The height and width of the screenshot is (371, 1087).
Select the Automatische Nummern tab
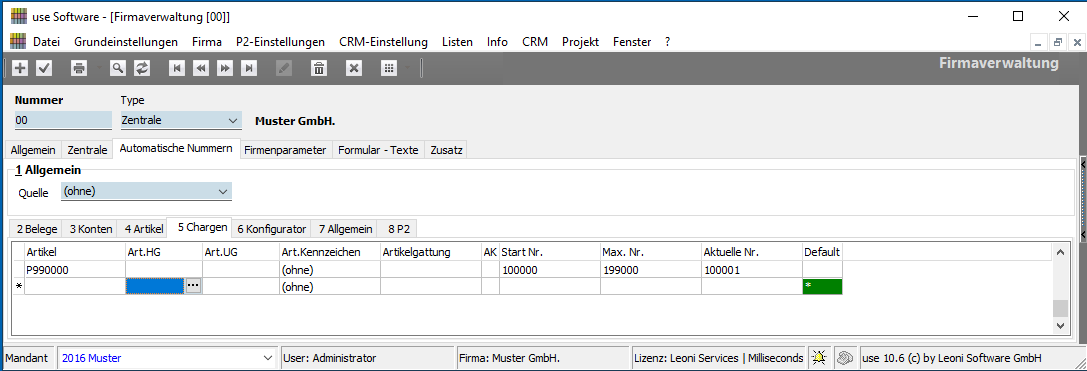click(x=176, y=148)
